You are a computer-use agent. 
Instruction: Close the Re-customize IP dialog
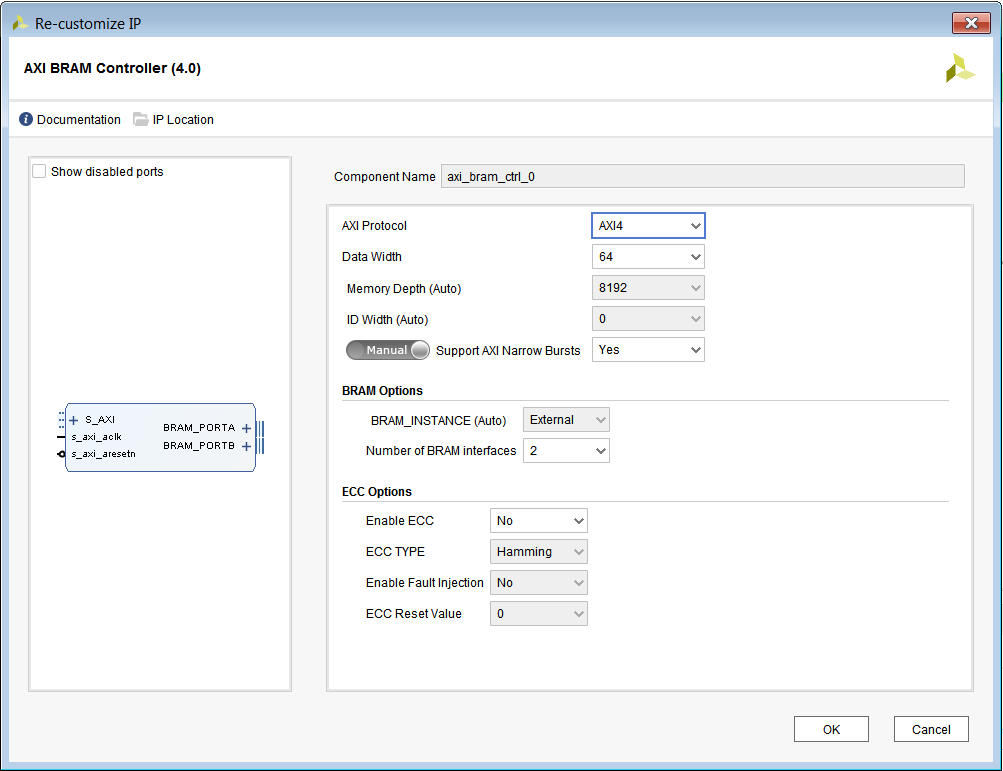970,23
